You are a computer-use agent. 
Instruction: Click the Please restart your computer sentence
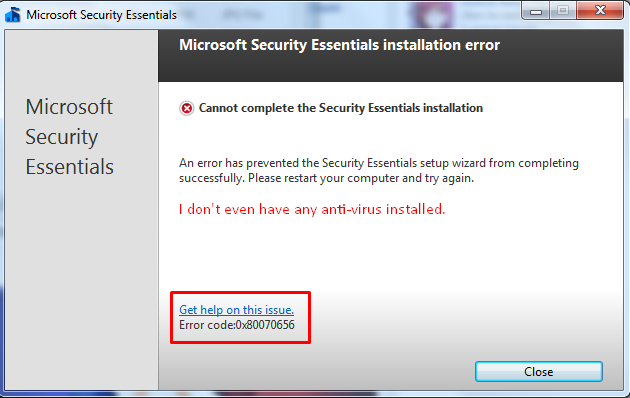(x=361, y=178)
